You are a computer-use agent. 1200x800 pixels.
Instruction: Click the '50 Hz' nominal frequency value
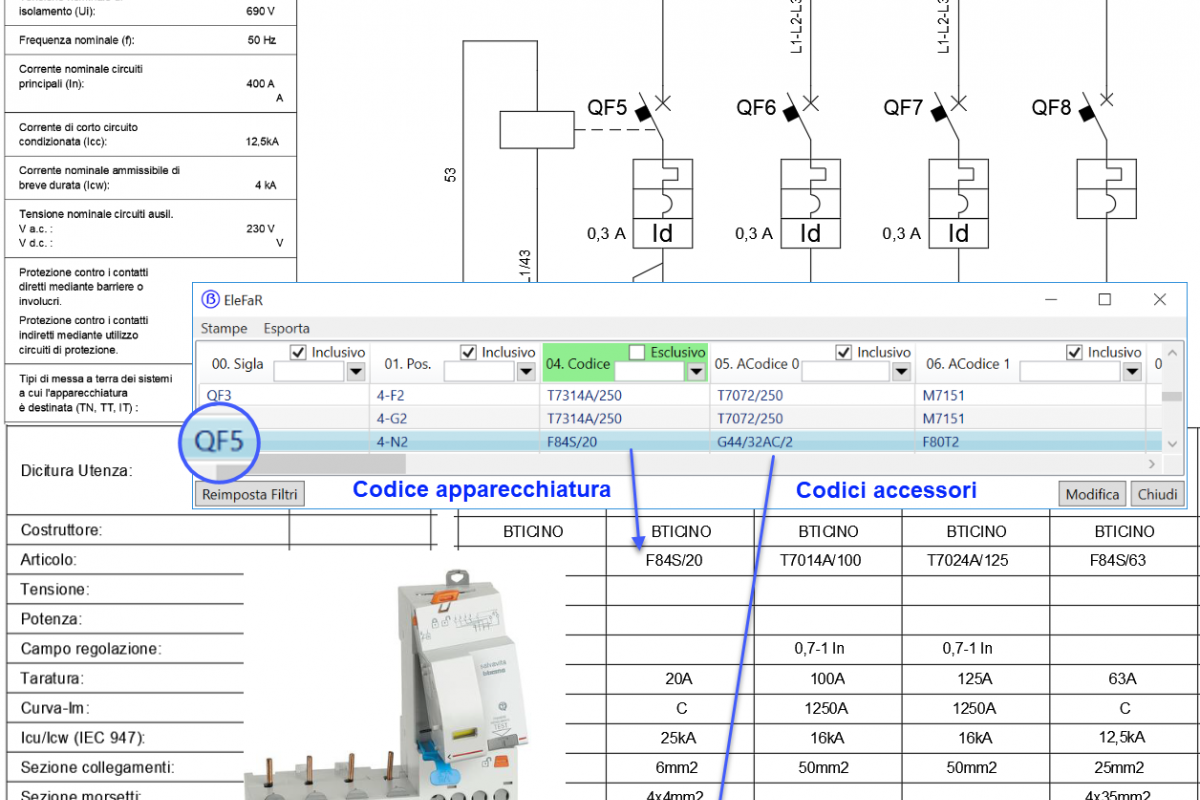[x=261, y=41]
